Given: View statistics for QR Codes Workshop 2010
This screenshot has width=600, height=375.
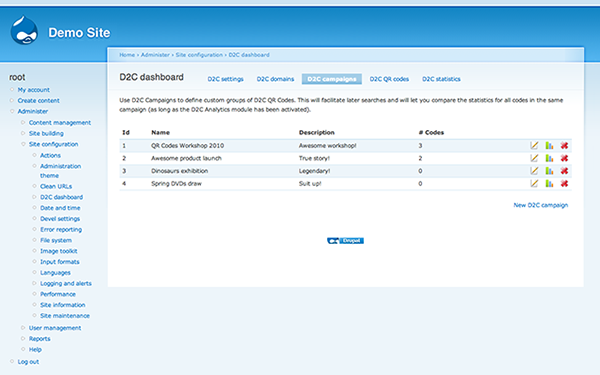Looking at the screenshot, I should pos(549,145).
